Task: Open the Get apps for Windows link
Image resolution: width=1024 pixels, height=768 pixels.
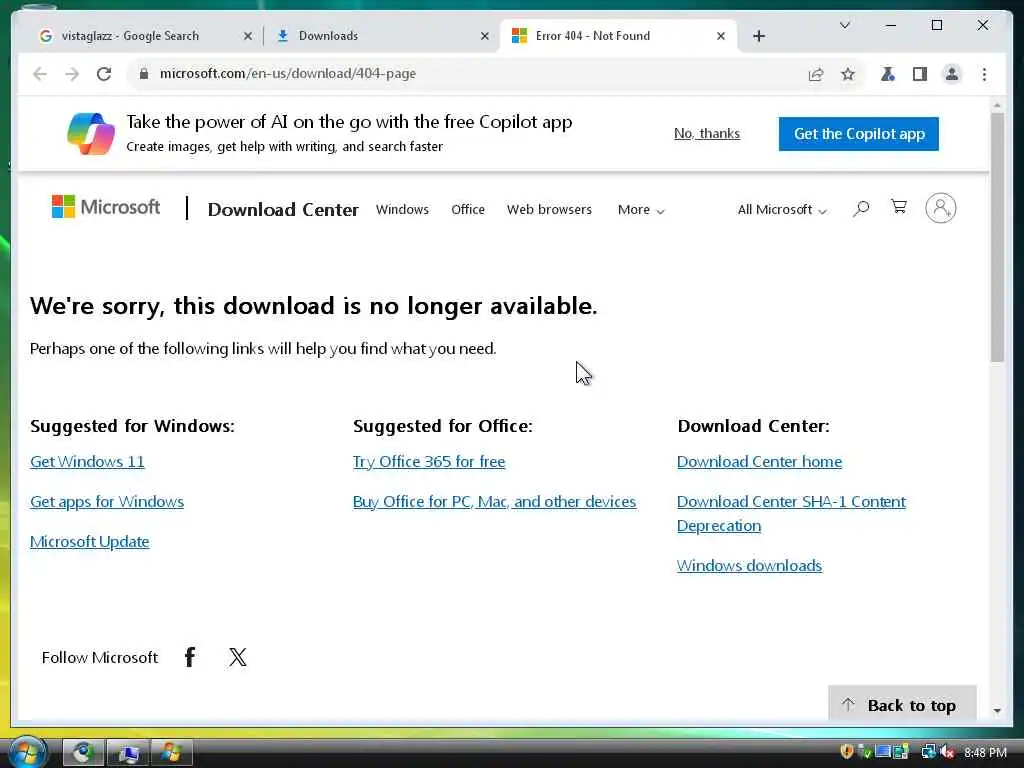Action: [x=107, y=502]
